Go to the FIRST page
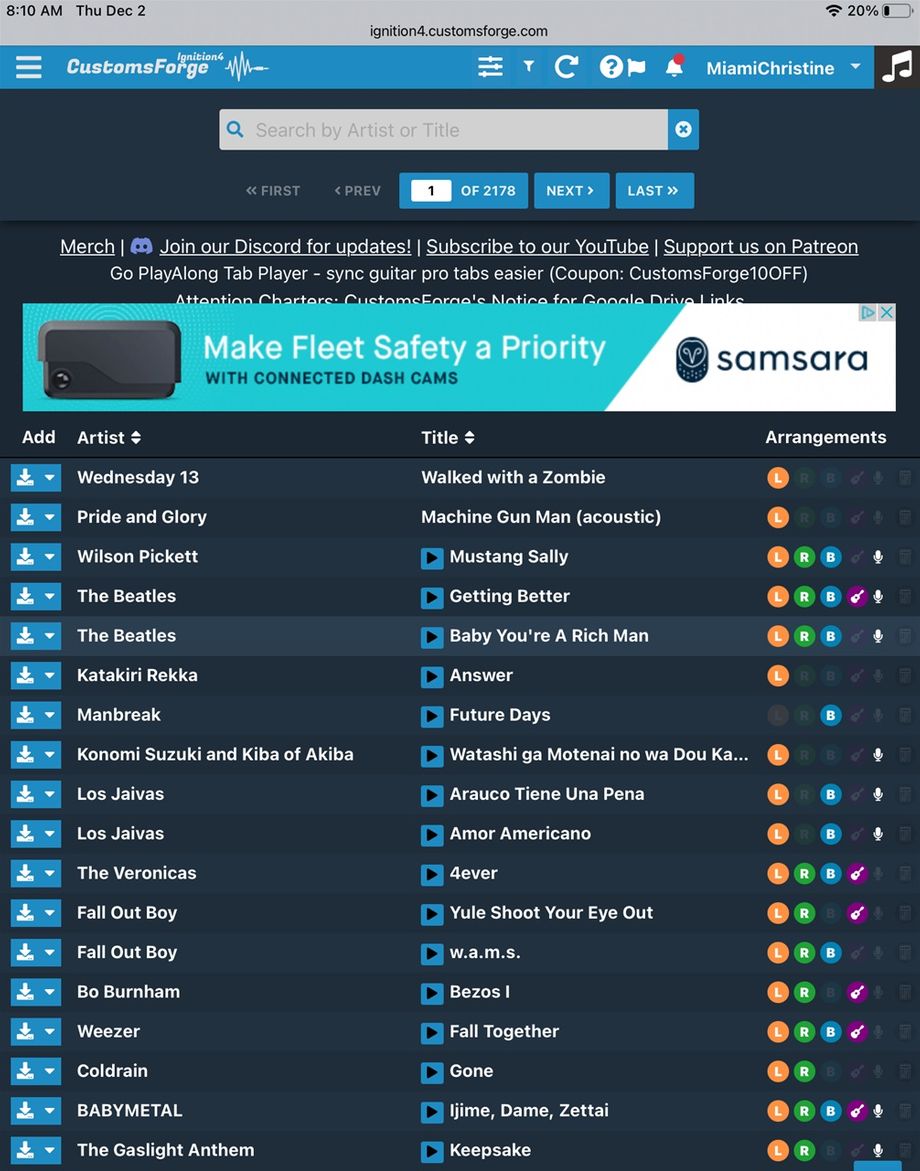920x1171 pixels. pos(273,190)
